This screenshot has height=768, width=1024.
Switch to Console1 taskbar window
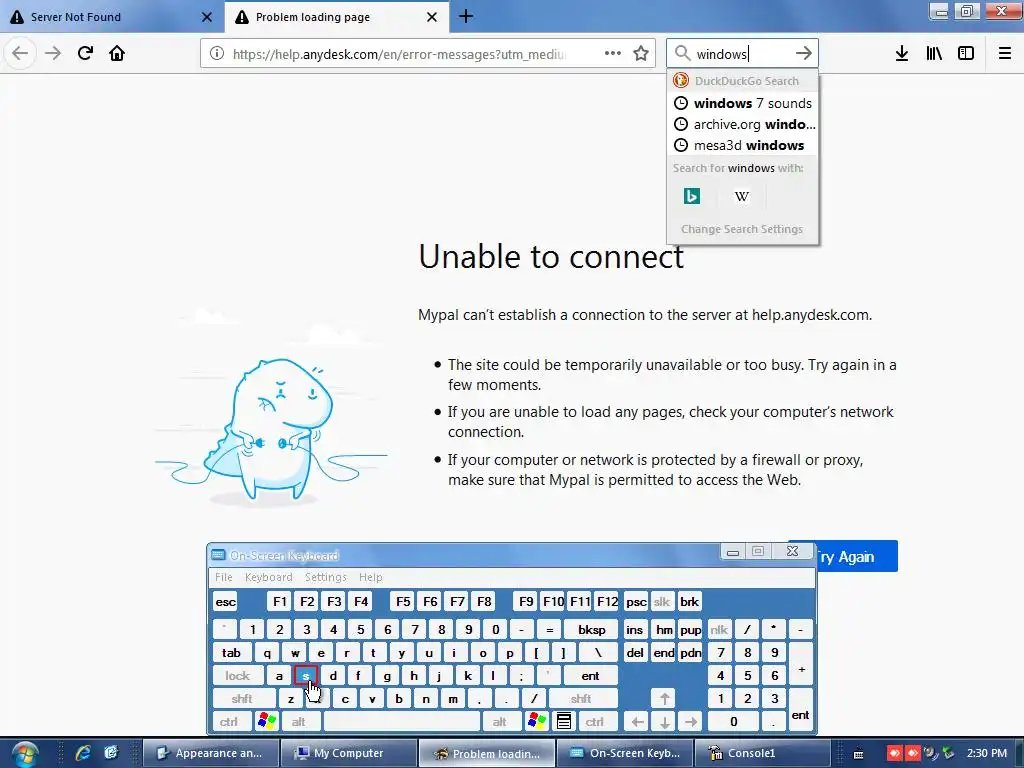click(x=762, y=753)
